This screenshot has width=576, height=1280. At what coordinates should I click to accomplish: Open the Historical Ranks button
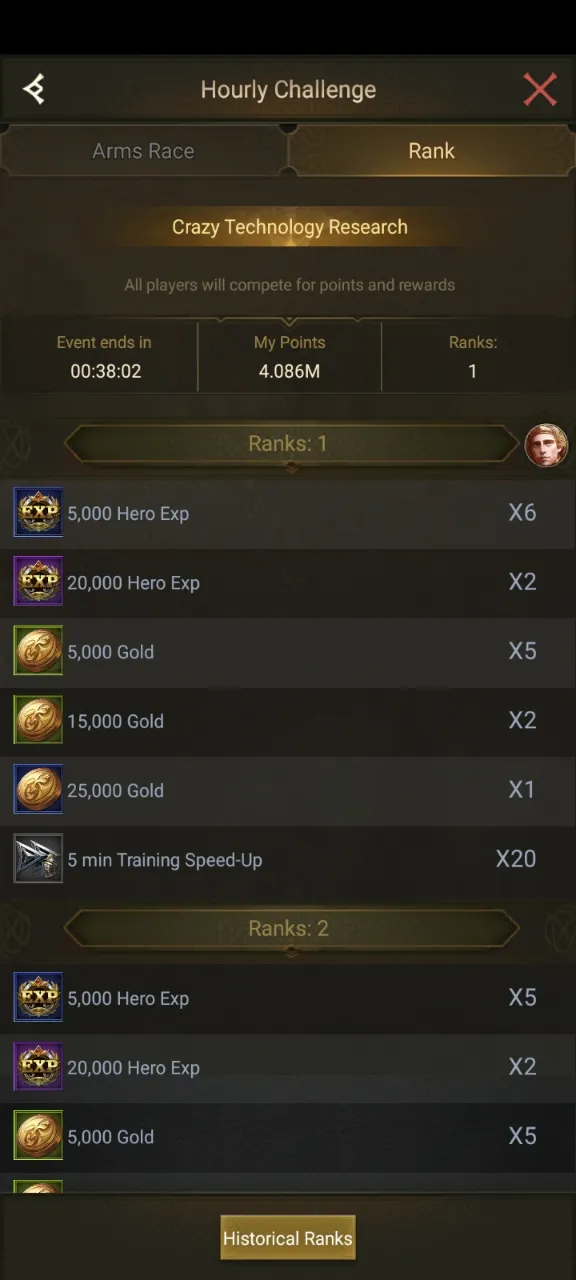(x=288, y=1238)
